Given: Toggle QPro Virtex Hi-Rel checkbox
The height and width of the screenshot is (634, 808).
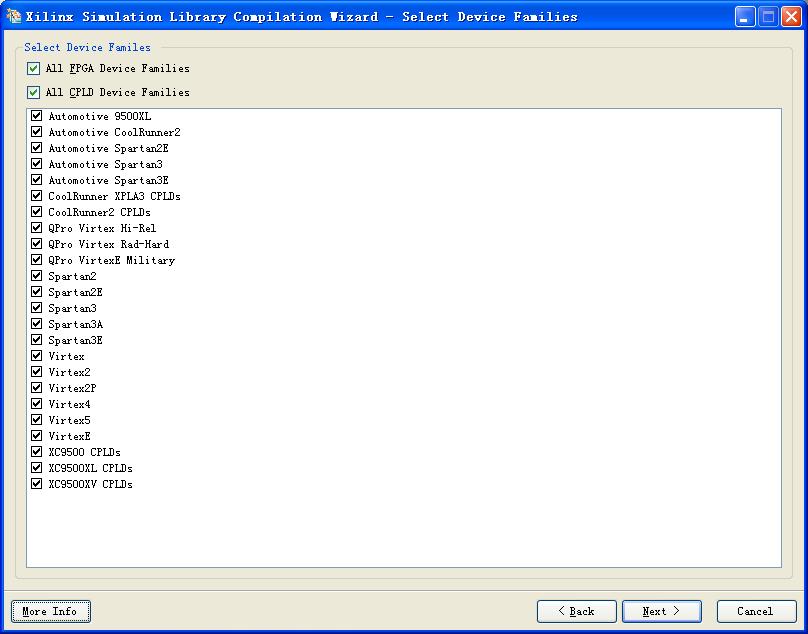Looking at the screenshot, I should click(x=37, y=228).
